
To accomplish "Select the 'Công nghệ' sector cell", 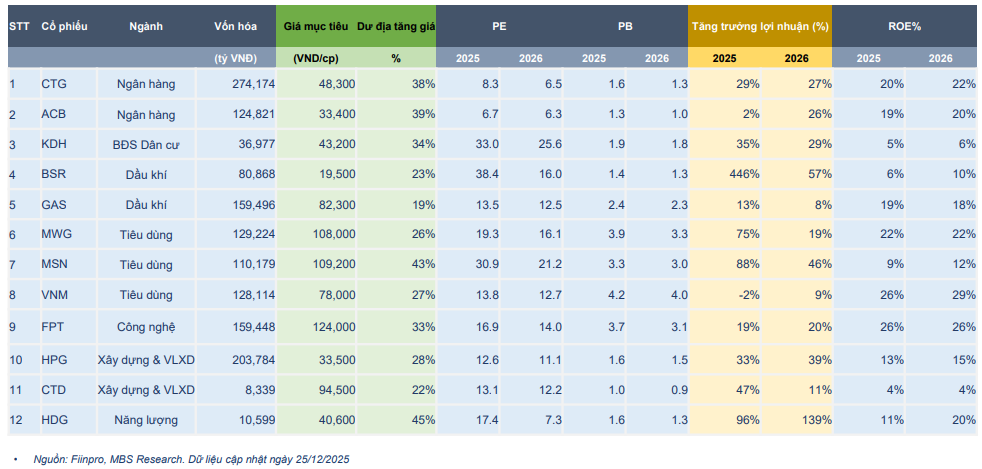I will (146, 326).
